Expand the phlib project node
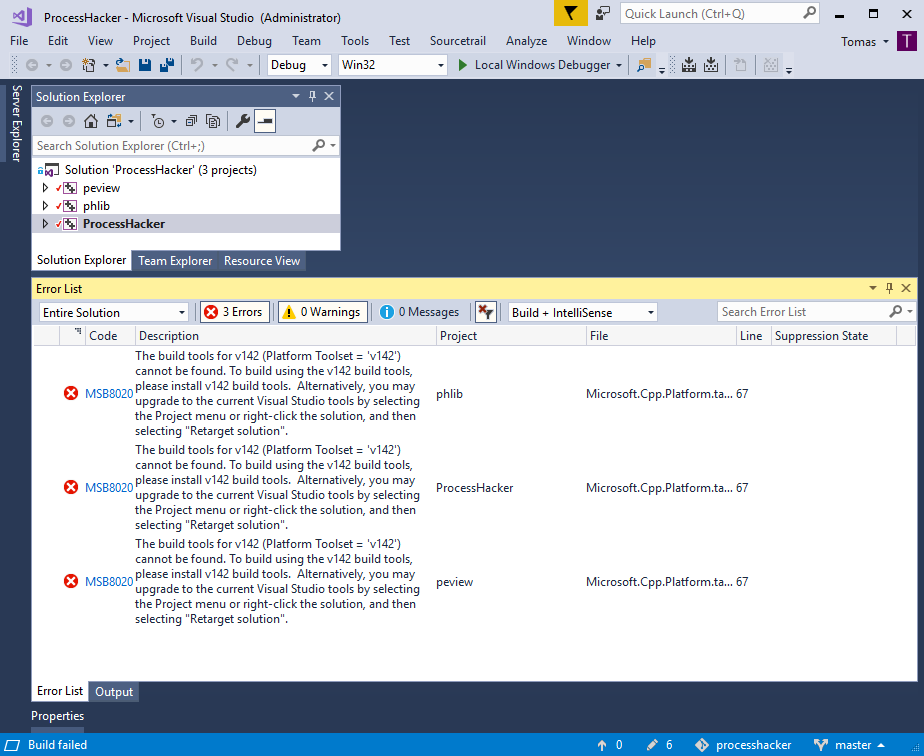The height and width of the screenshot is (756, 924). 45,206
